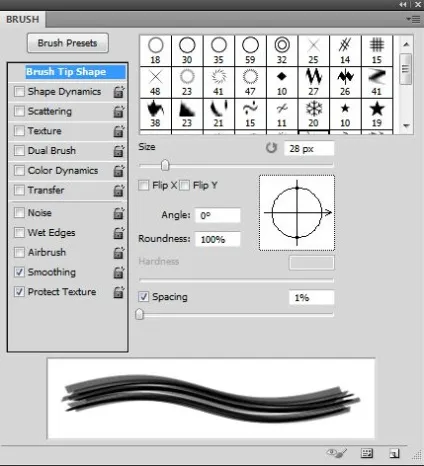Toggle the lock next to Shape Dynamics

tap(119, 92)
